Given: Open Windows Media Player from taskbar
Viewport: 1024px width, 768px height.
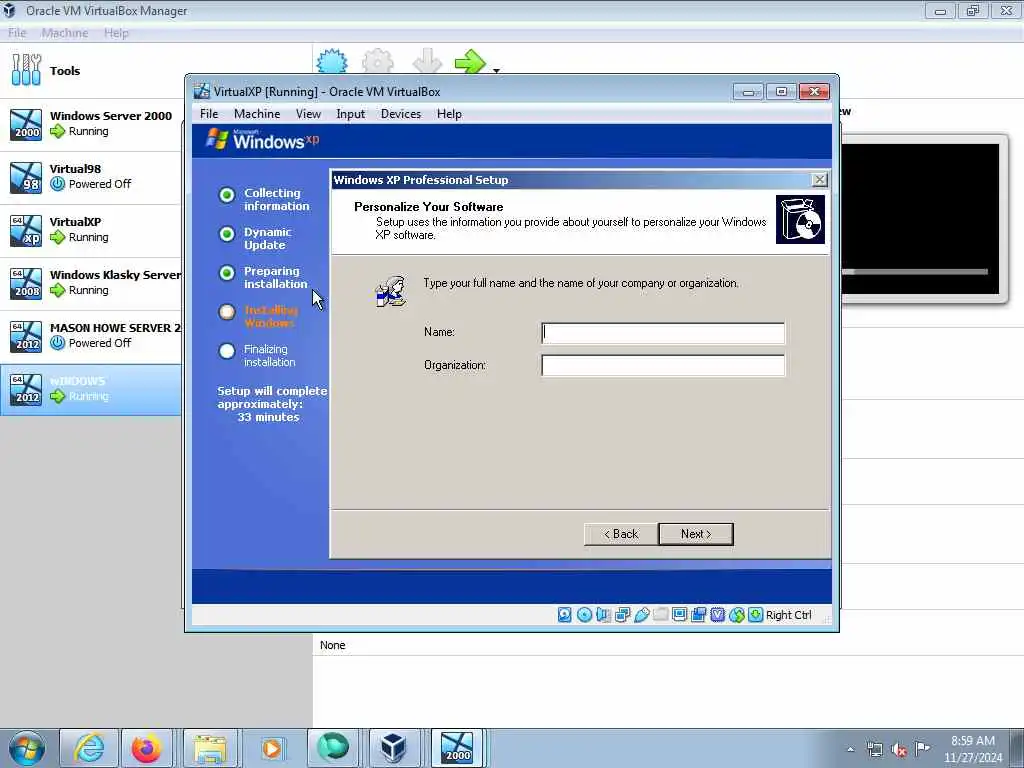Looking at the screenshot, I should click(272, 748).
